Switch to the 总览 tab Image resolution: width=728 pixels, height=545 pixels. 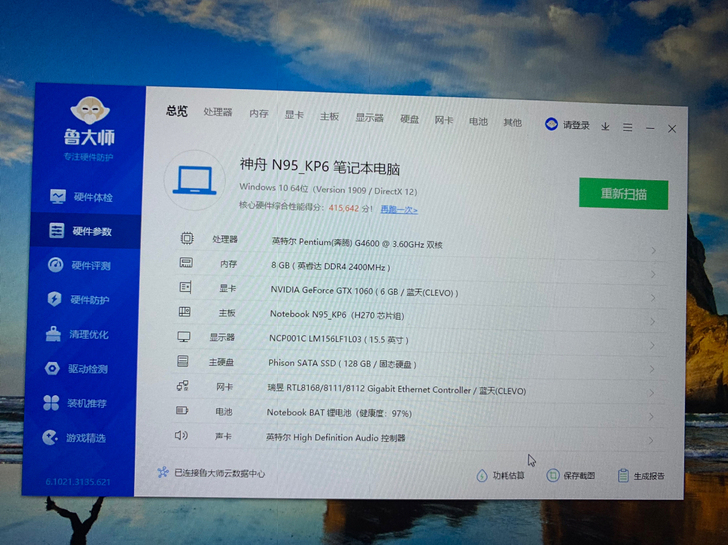click(x=177, y=111)
